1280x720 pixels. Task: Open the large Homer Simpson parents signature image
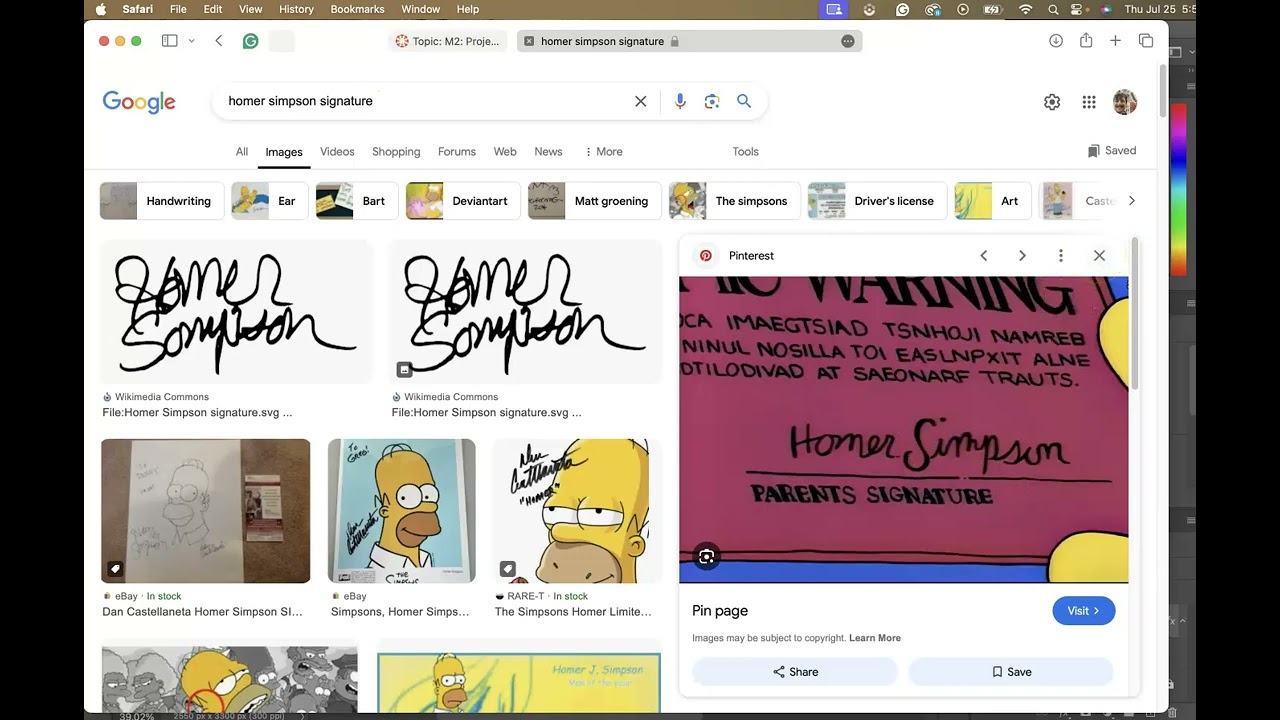904,430
